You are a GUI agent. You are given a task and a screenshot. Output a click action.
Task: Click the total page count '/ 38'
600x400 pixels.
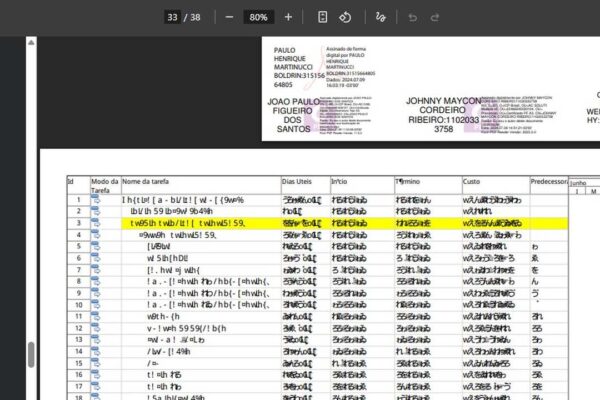click(192, 17)
